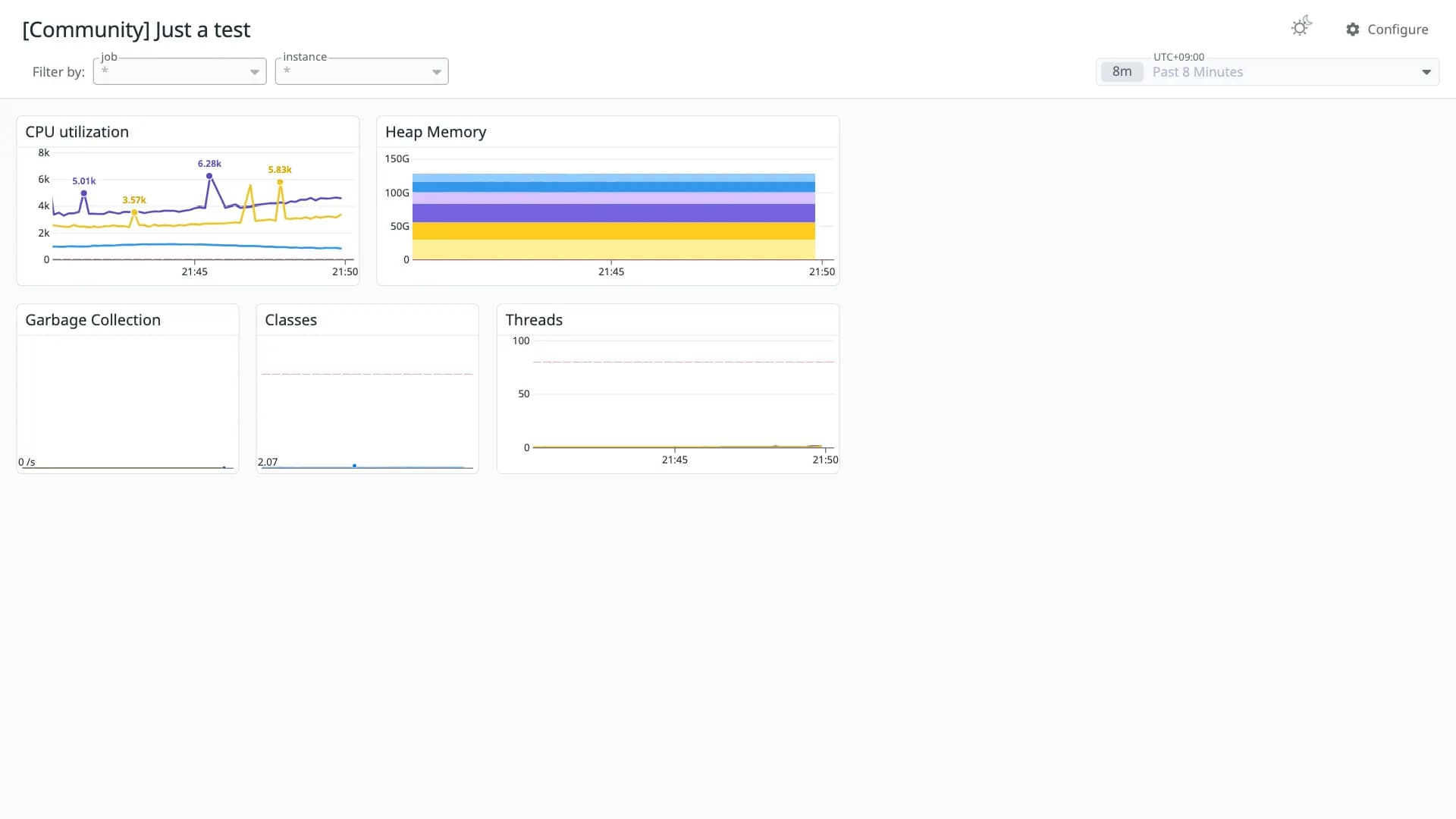Click the dark blue band in Heap Memory

point(613,187)
